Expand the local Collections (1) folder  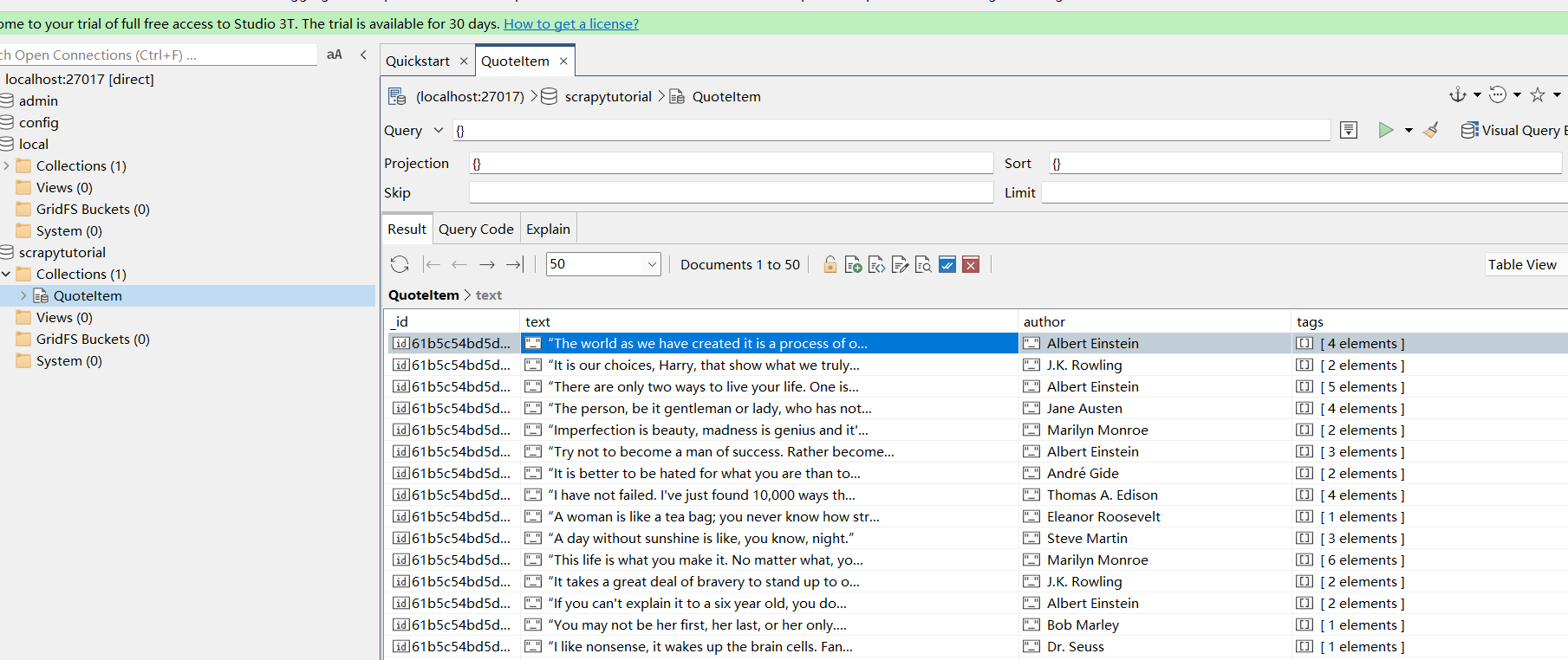(x=6, y=165)
